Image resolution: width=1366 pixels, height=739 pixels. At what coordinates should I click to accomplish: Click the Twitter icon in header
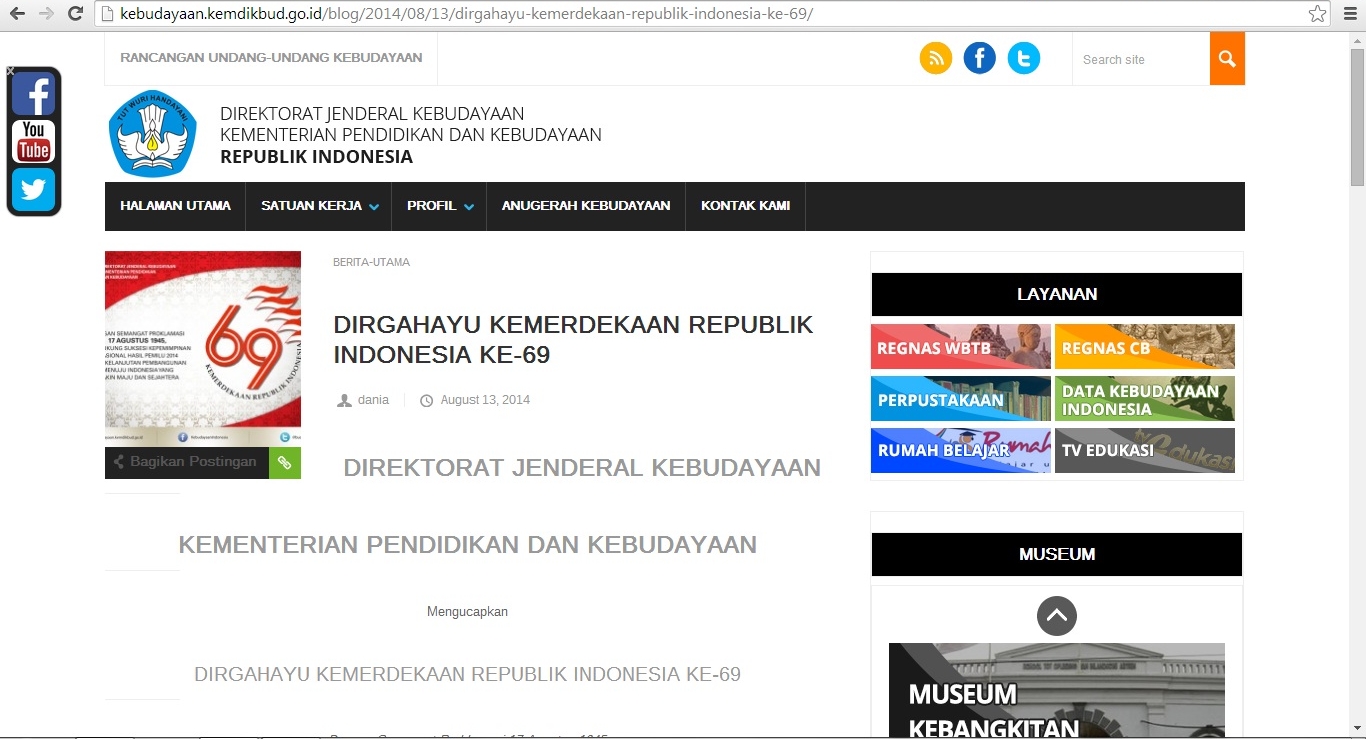tap(1023, 59)
